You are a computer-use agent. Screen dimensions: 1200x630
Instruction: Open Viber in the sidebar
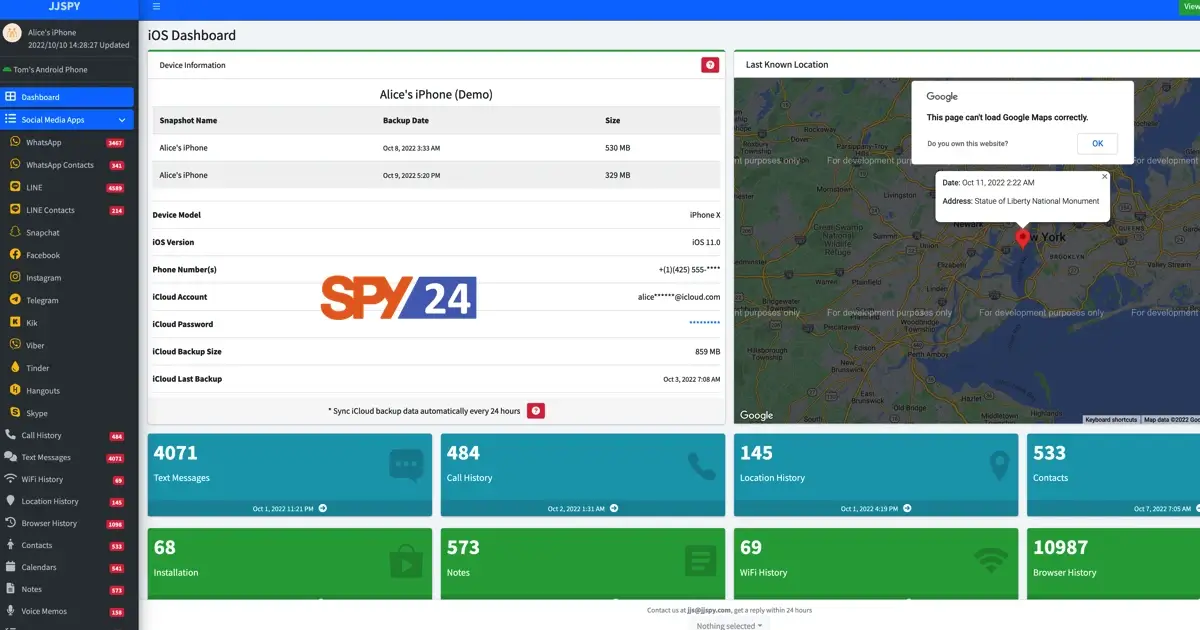68,345
